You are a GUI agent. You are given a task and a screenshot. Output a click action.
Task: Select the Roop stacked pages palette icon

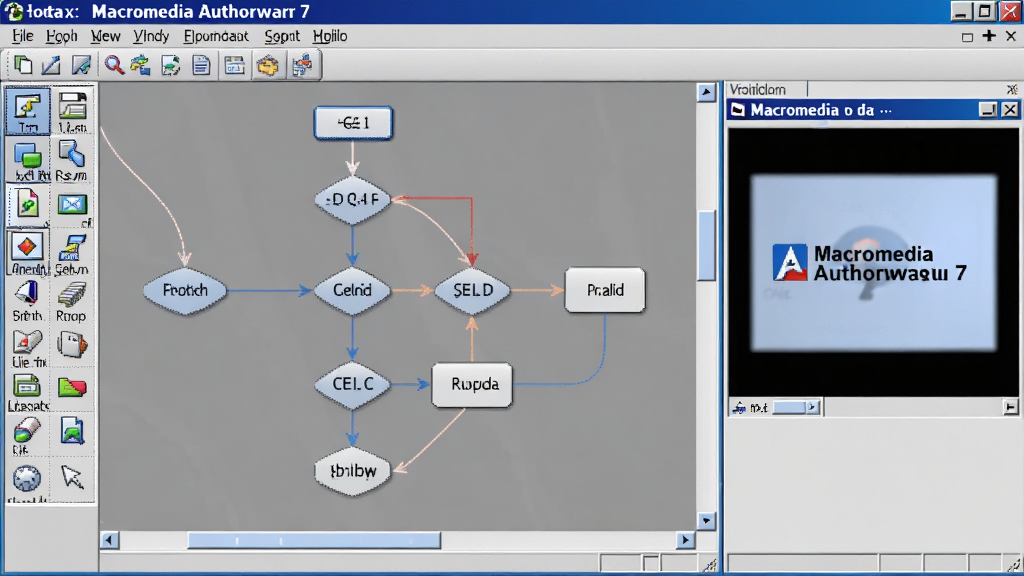(x=71, y=300)
